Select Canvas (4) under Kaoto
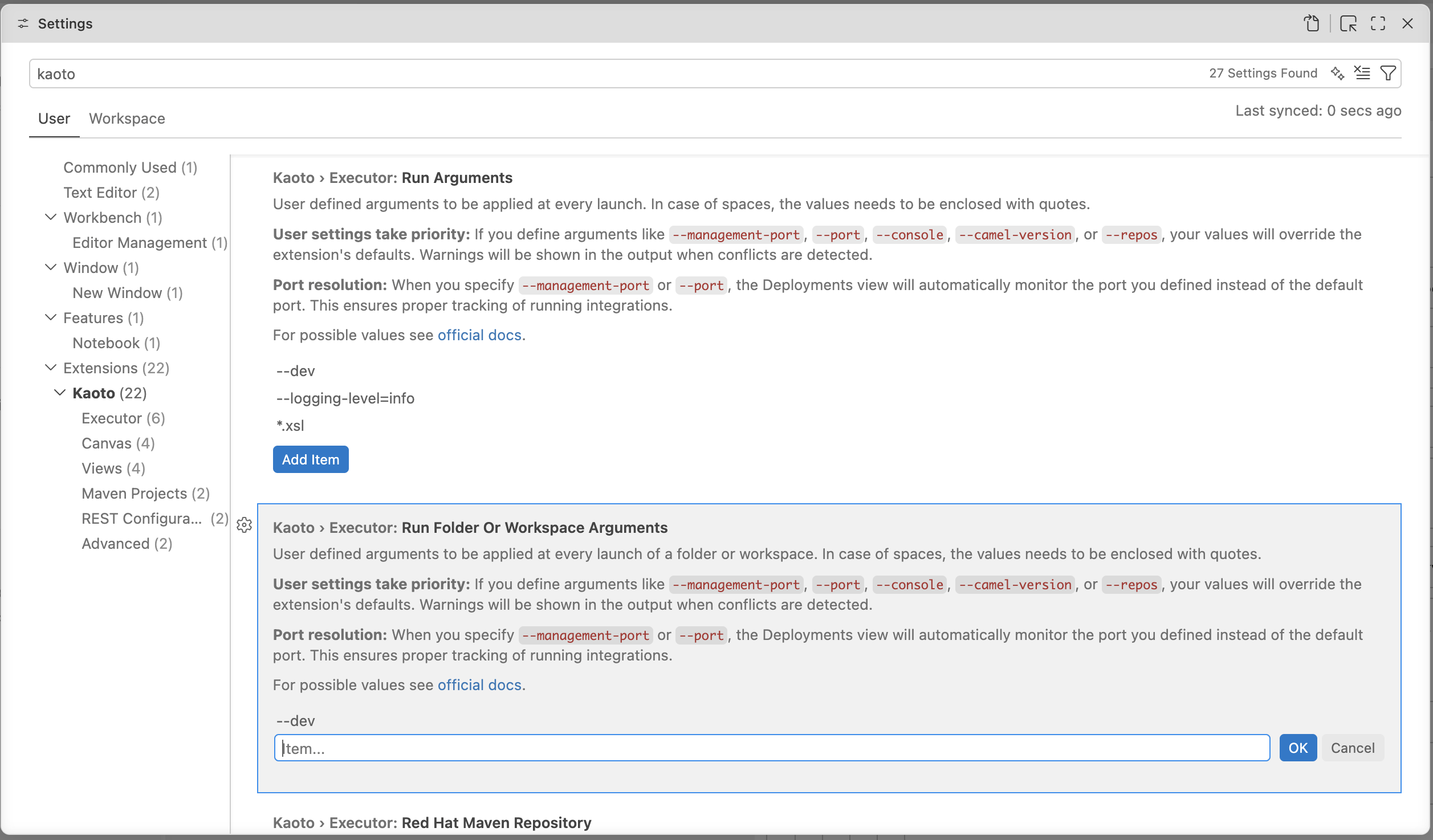1433x840 pixels. pyautogui.click(x=119, y=443)
